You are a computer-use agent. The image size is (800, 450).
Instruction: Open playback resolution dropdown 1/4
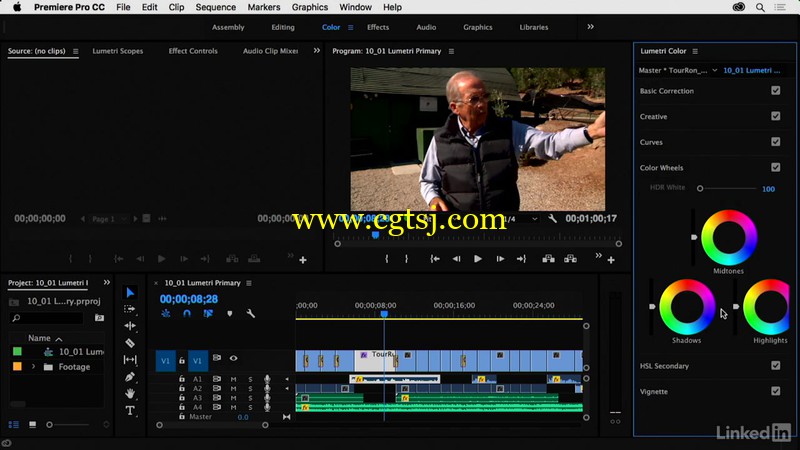(x=520, y=219)
